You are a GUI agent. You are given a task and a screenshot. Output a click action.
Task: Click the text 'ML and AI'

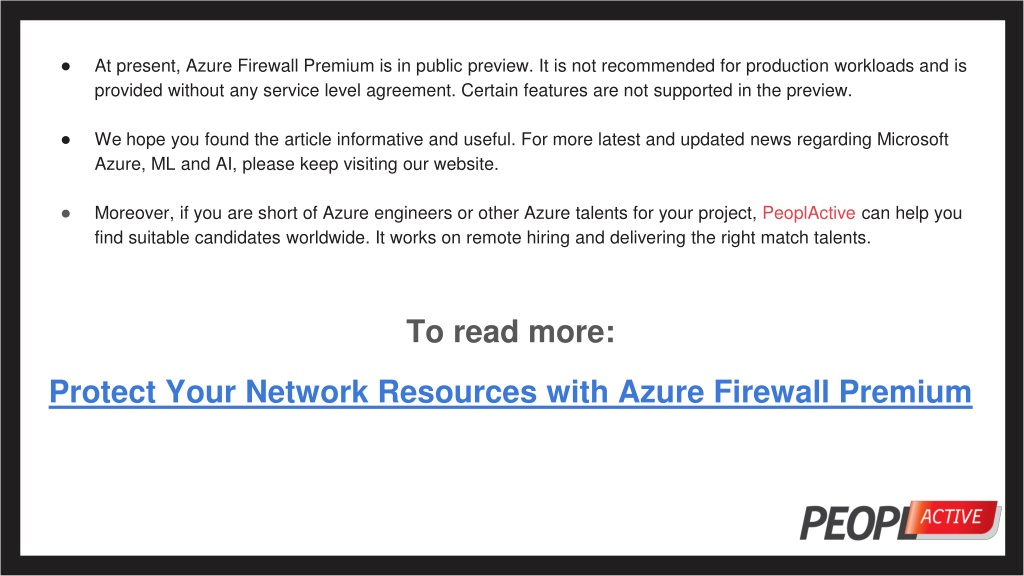(191, 164)
